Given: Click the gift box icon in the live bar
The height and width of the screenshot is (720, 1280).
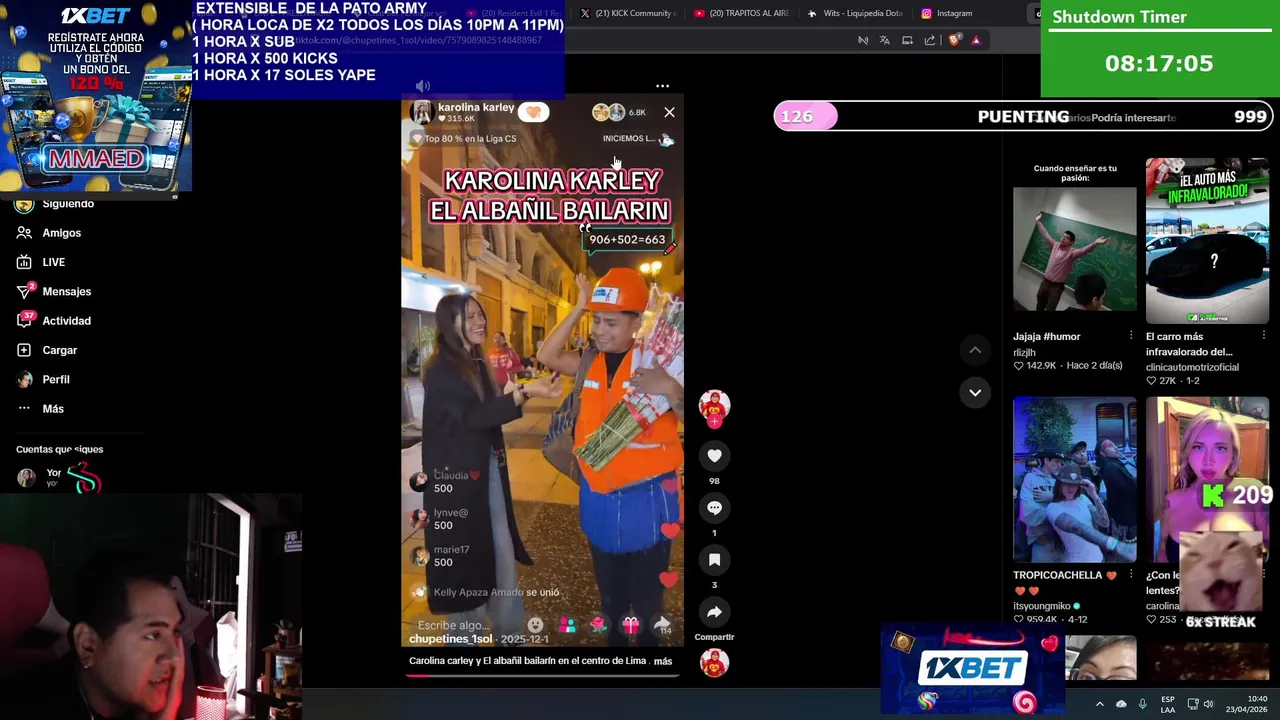Looking at the screenshot, I should (x=630, y=625).
